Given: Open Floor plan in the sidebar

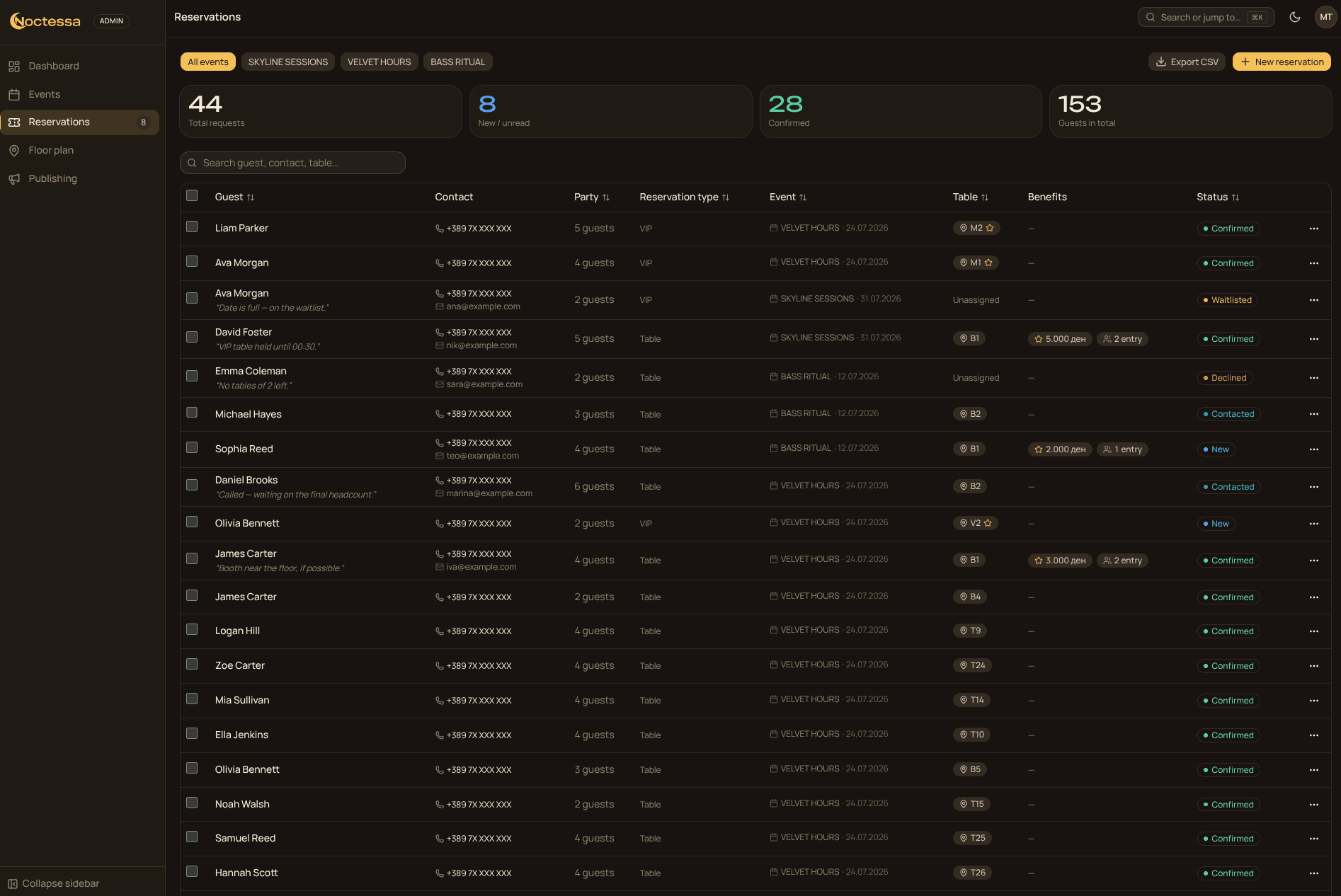Looking at the screenshot, I should tap(79, 150).
